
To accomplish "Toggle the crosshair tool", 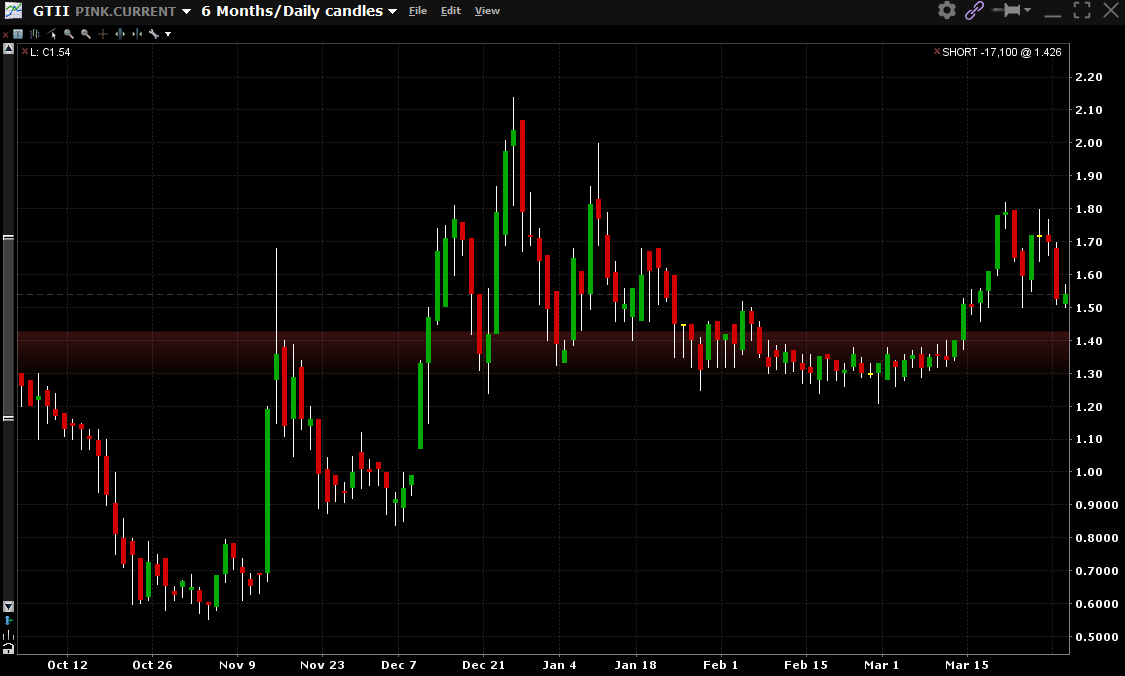I will tap(103, 34).
